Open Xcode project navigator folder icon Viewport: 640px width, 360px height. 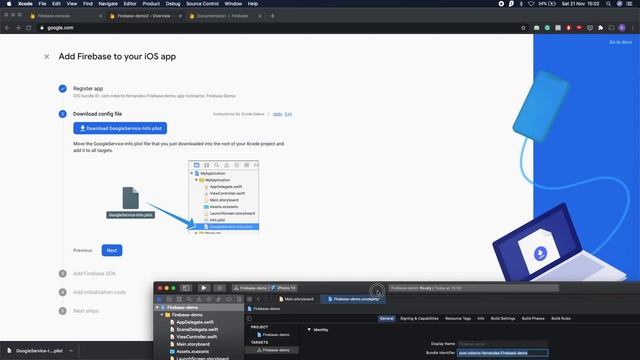159,299
